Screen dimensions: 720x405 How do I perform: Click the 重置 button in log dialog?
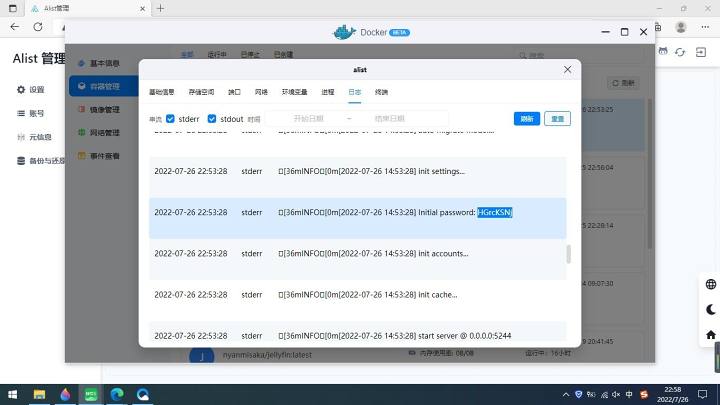pos(557,119)
